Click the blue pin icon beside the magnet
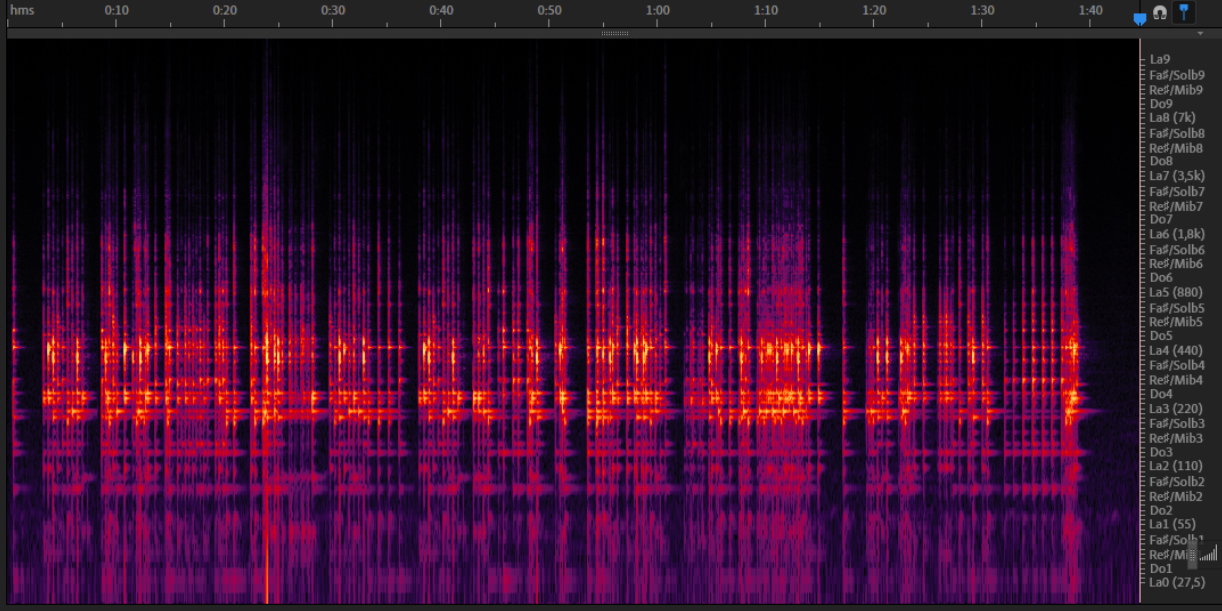This screenshot has width=1222, height=611. click(x=1184, y=12)
